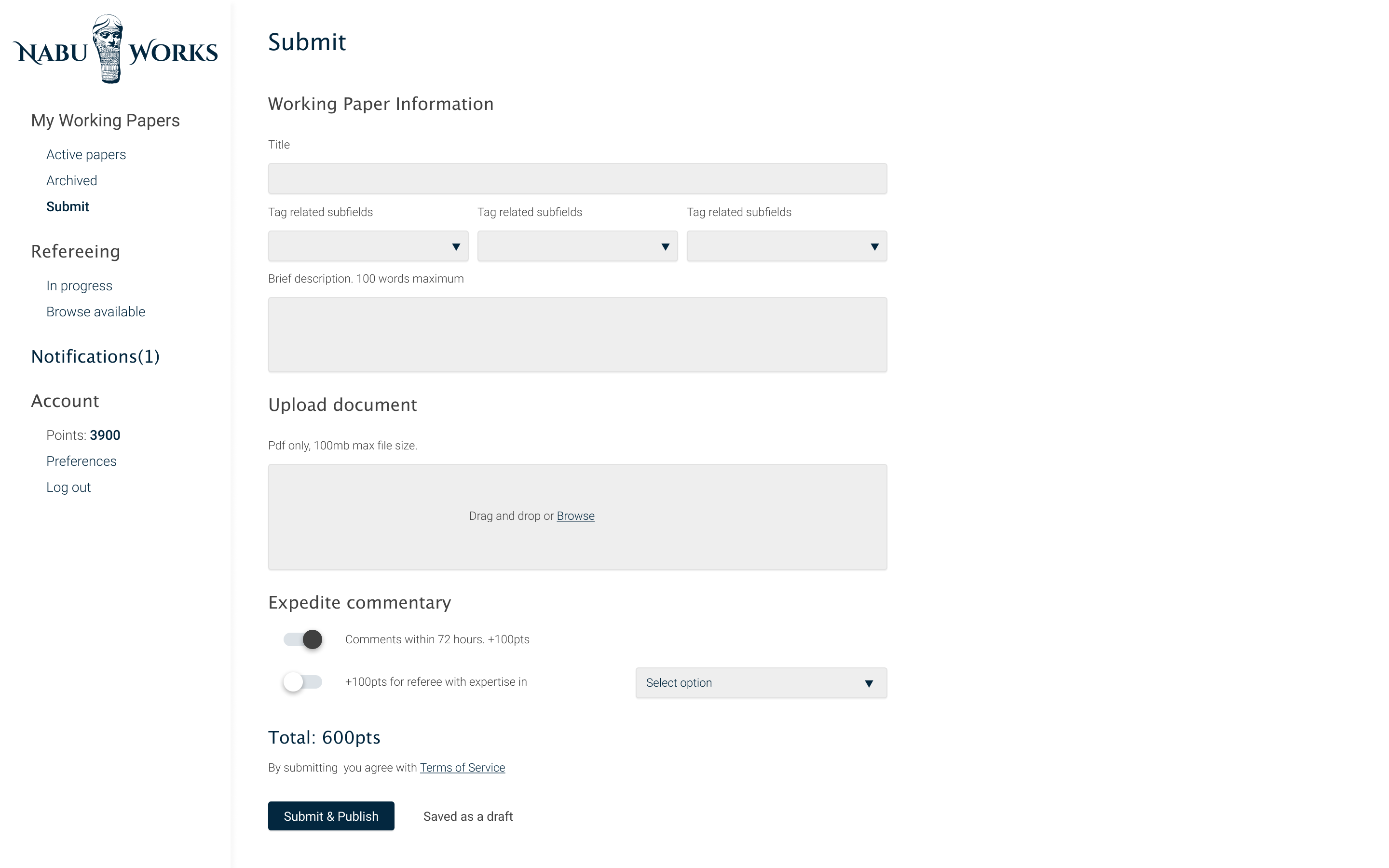This screenshot has width=1389, height=868.
Task: Click Log out
Action: tap(68, 488)
